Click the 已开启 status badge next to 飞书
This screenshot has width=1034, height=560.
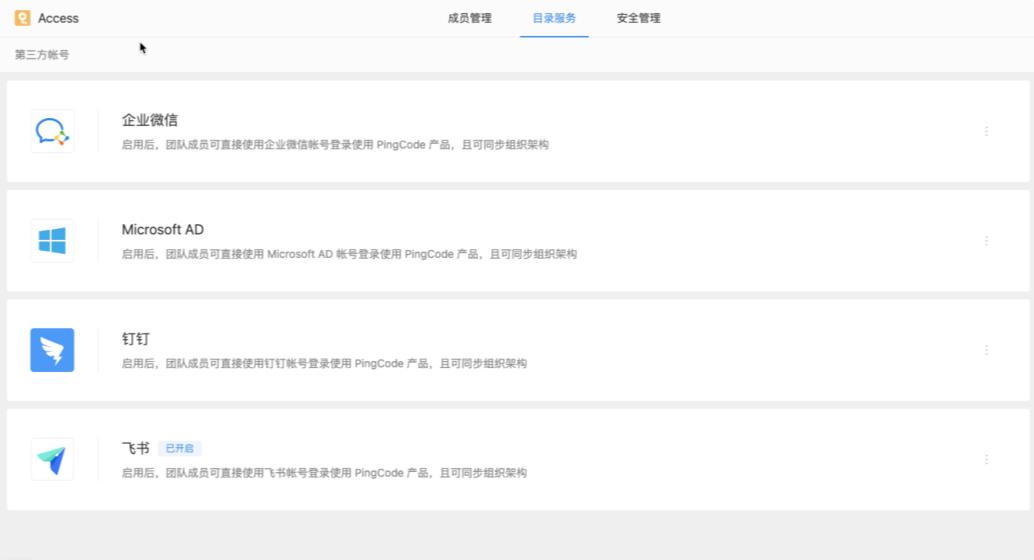tap(179, 449)
